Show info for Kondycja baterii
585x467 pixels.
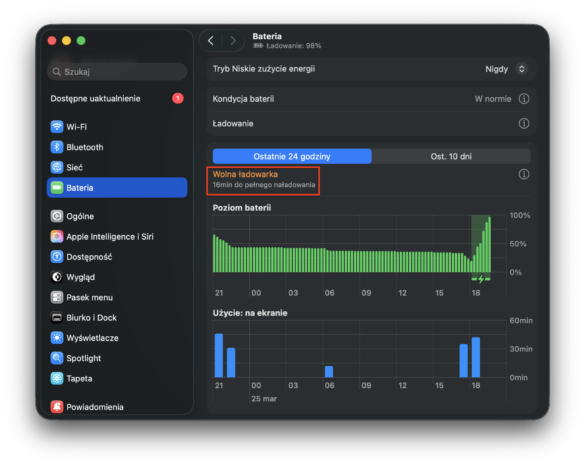pyautogui.click(x=524, y=99)
